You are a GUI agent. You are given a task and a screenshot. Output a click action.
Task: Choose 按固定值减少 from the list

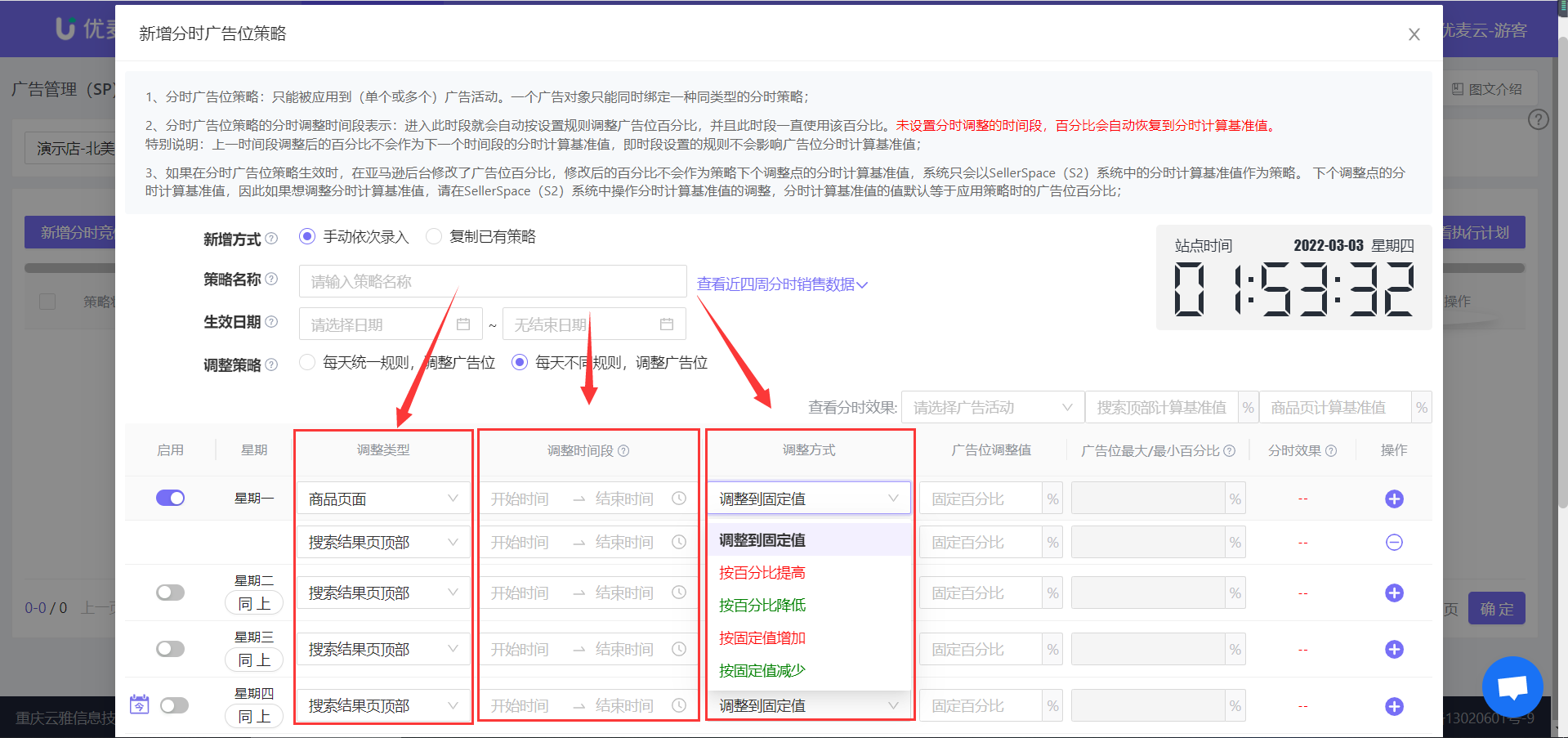tap(809, 670)
